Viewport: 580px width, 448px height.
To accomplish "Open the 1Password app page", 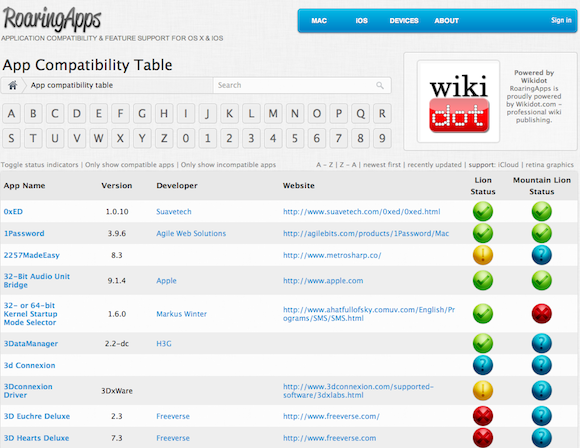I will click(24, 233).
